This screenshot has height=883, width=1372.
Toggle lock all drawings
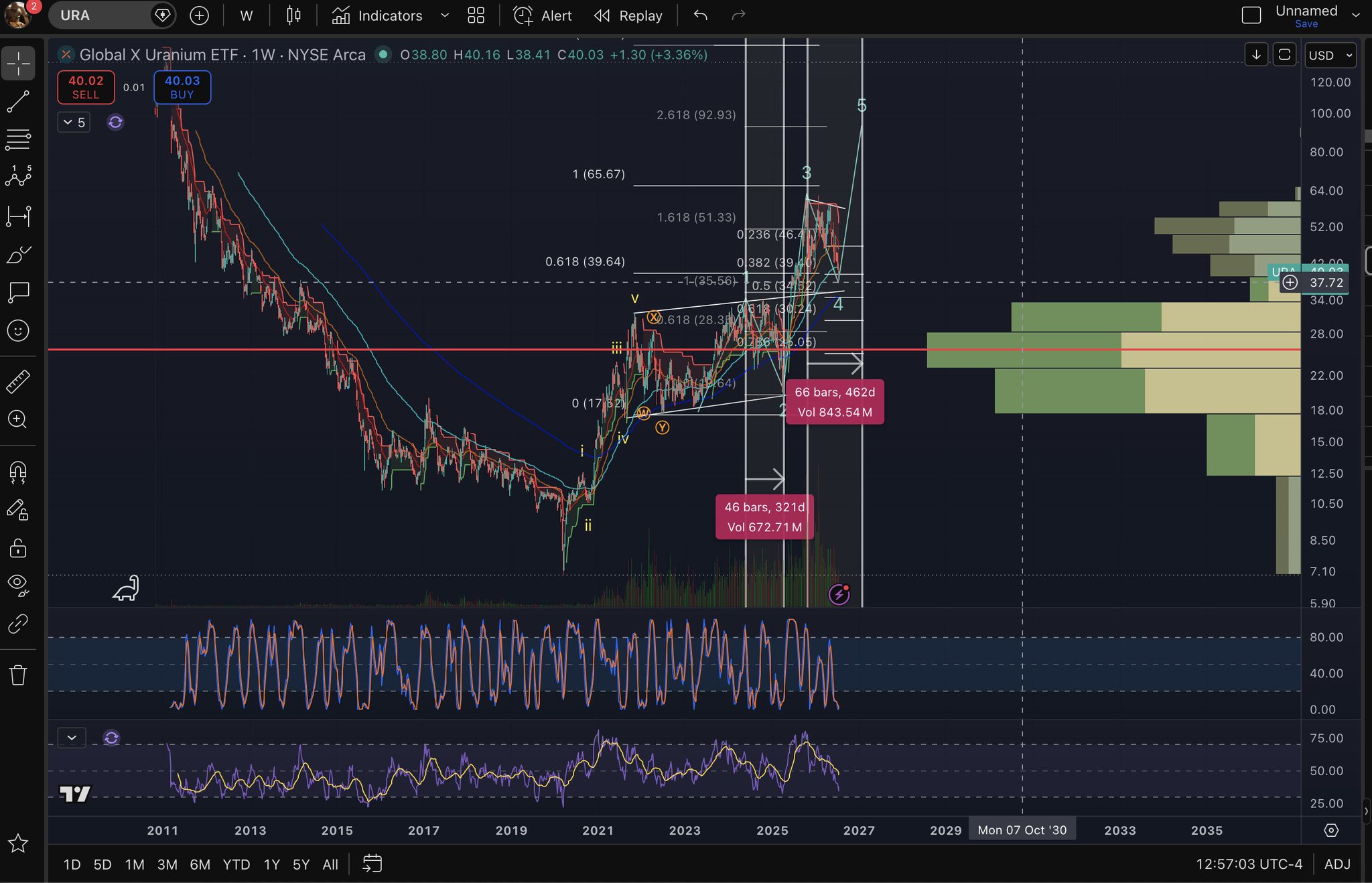(x=18, y=548)
